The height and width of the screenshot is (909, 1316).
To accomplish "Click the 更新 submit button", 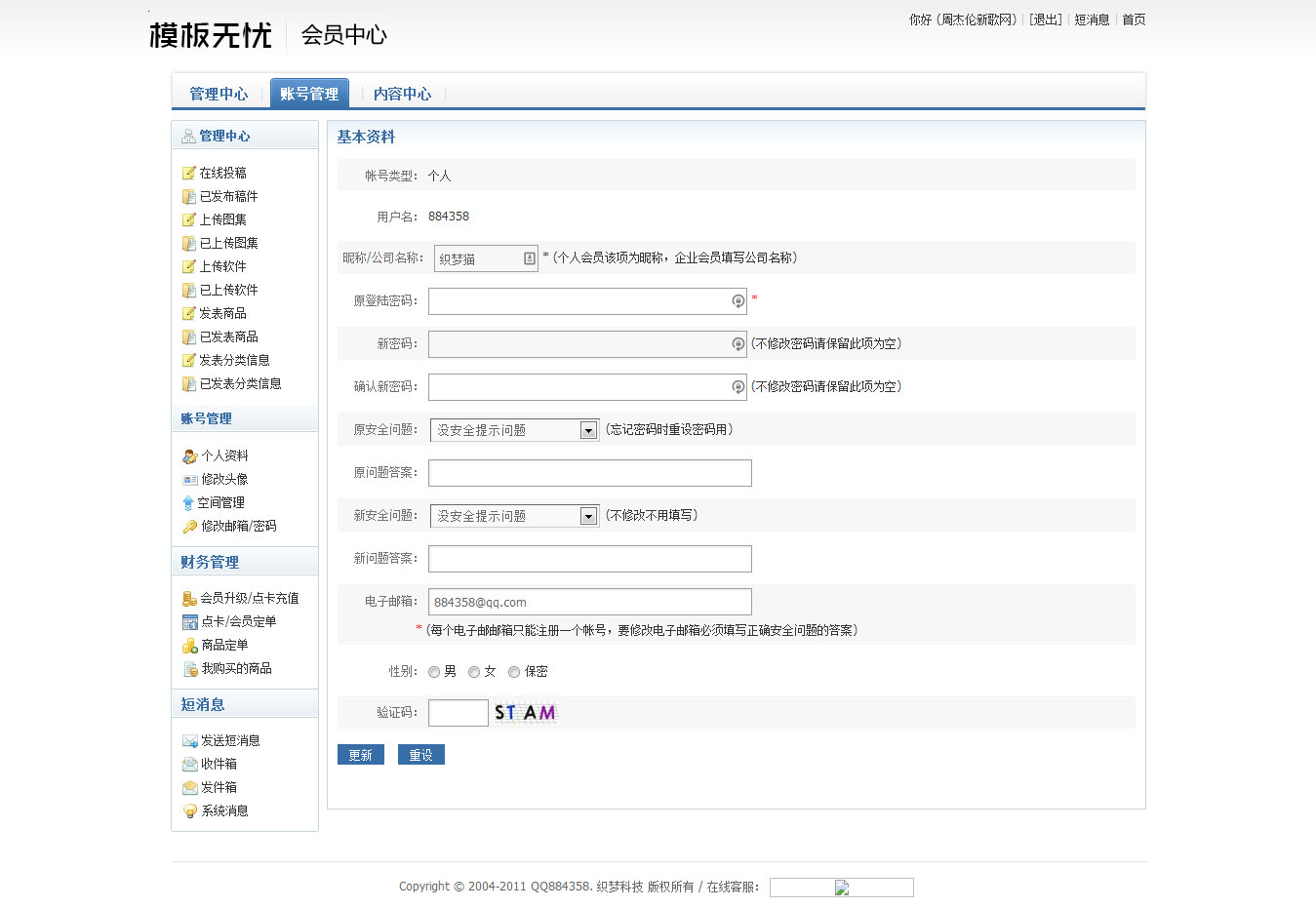I will (361, 755).
